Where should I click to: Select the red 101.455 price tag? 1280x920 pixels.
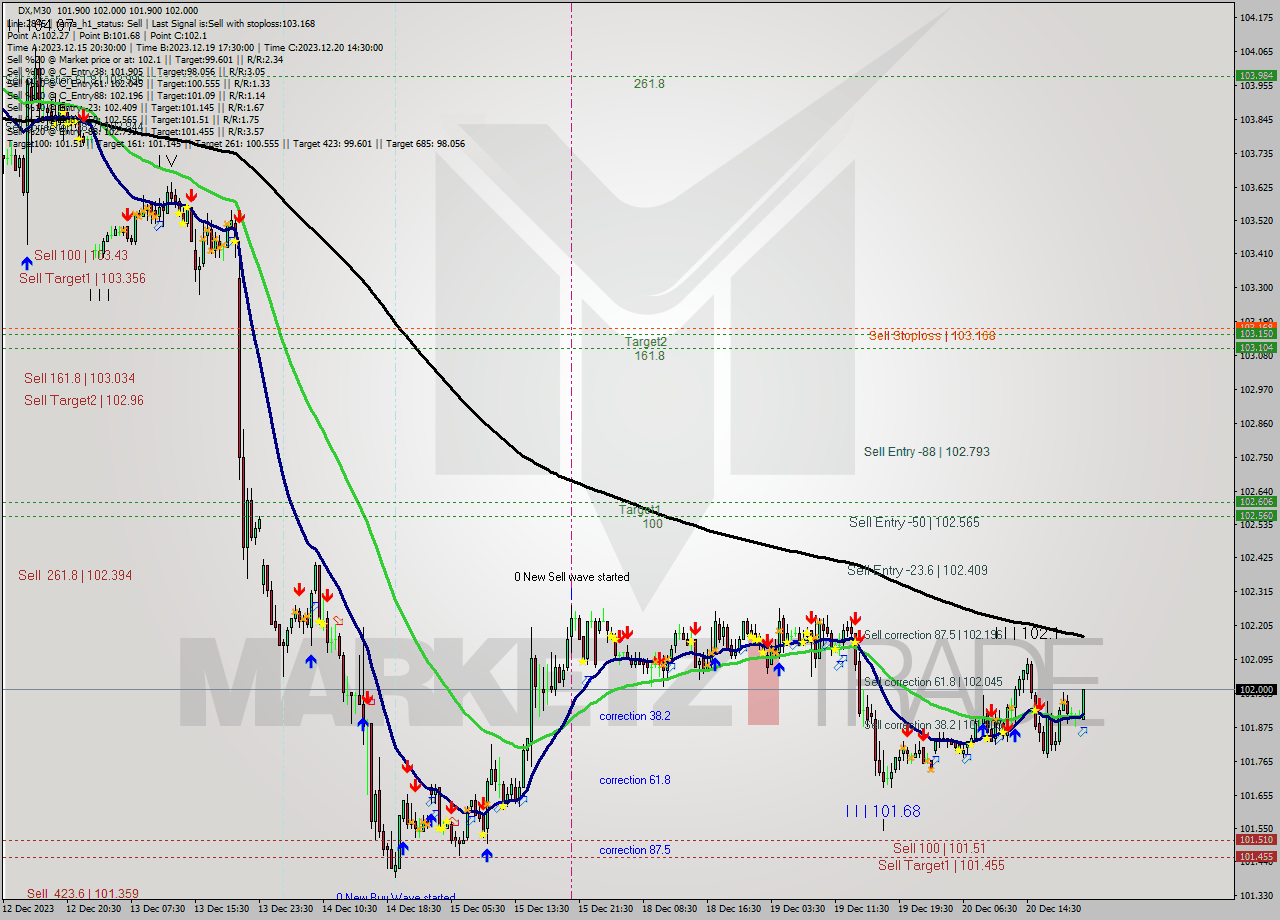coord(1256,857)
